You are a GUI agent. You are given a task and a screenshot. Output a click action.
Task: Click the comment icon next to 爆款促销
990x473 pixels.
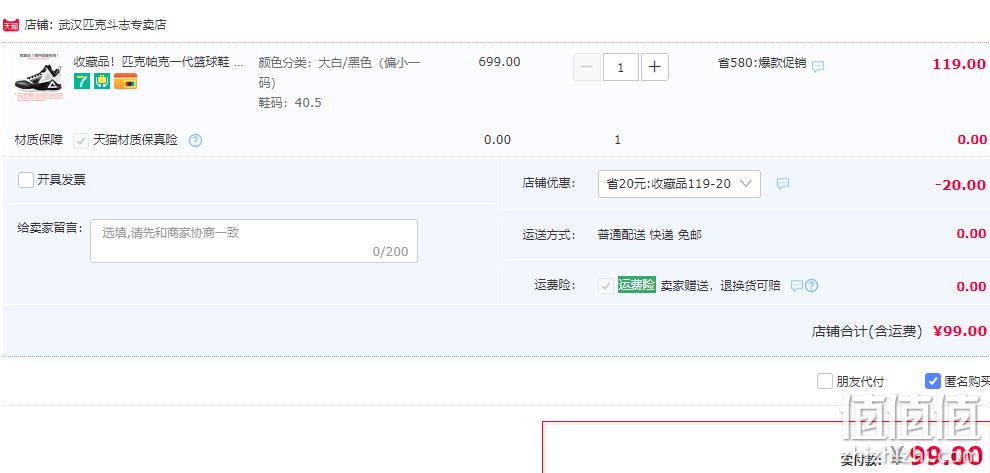point(818,66)
